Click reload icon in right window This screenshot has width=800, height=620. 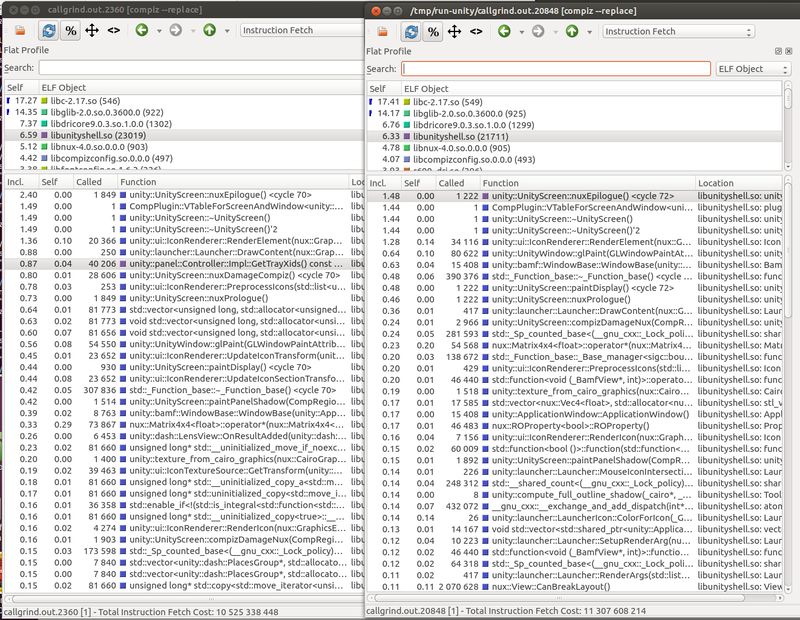pyautogui.click(x=411, y=32)
